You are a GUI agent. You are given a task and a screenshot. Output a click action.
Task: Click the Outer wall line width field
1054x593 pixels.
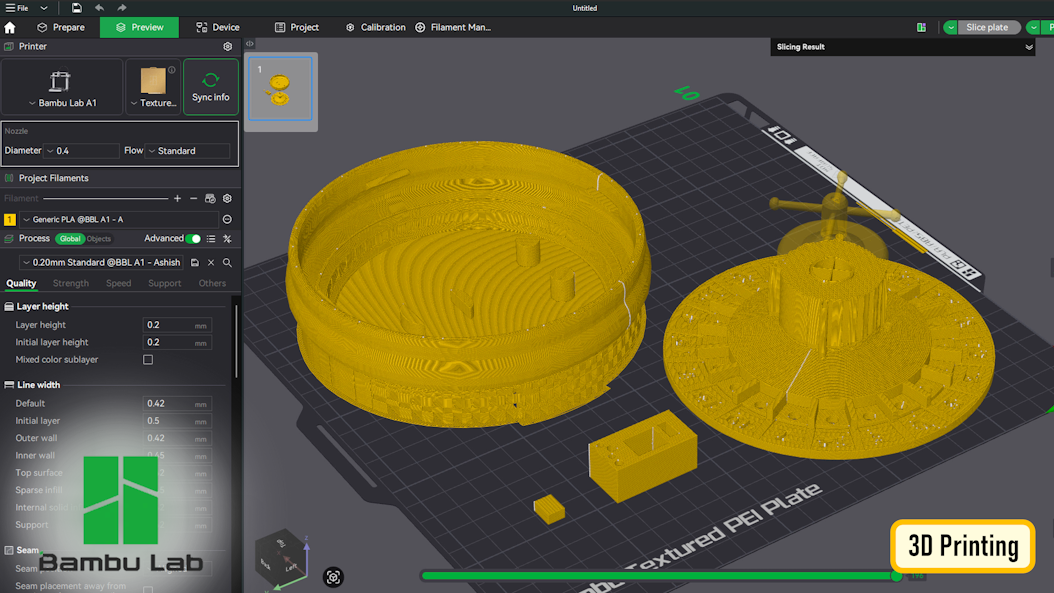177,438
